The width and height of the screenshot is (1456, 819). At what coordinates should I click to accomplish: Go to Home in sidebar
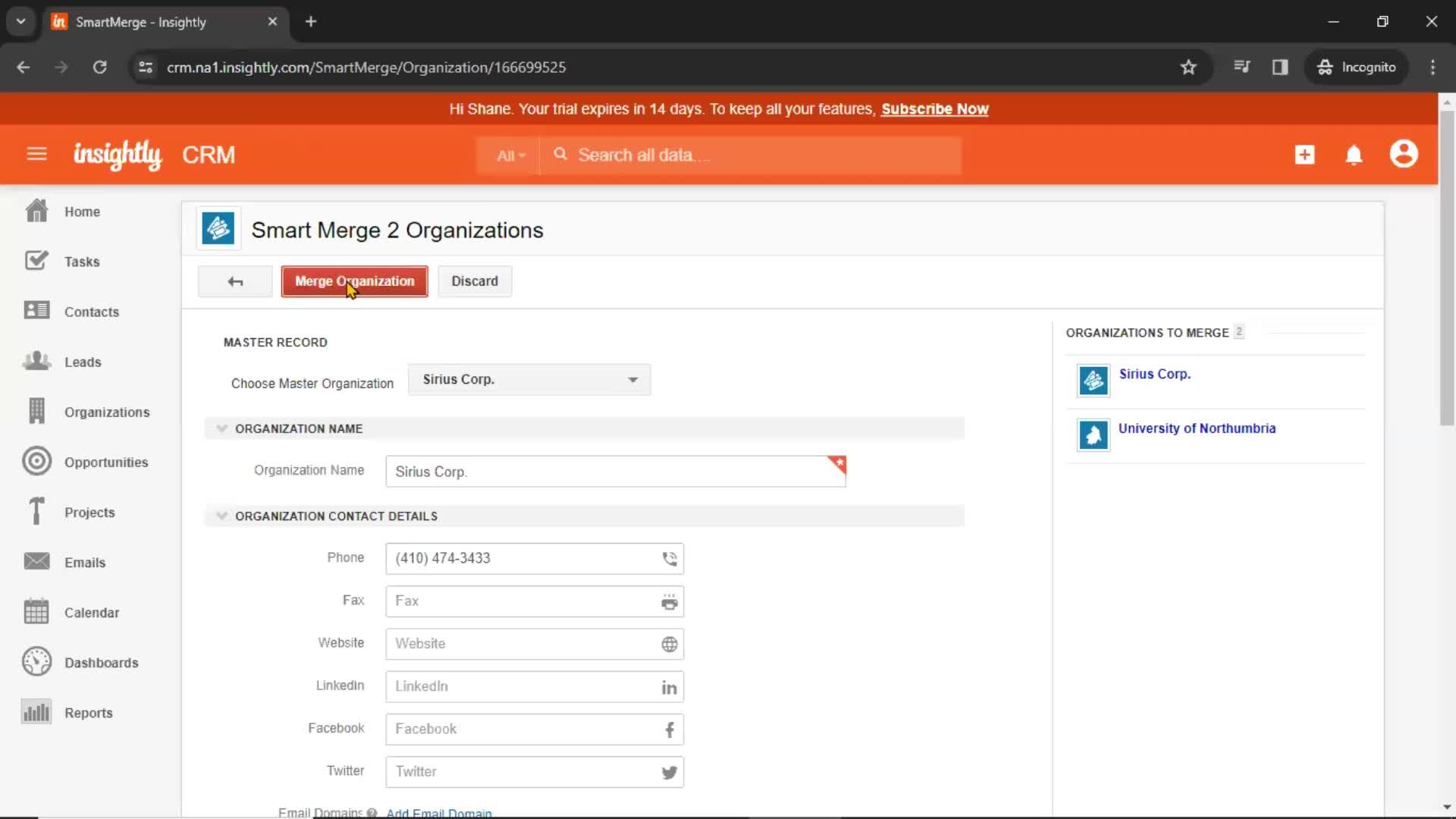(82, 212)
